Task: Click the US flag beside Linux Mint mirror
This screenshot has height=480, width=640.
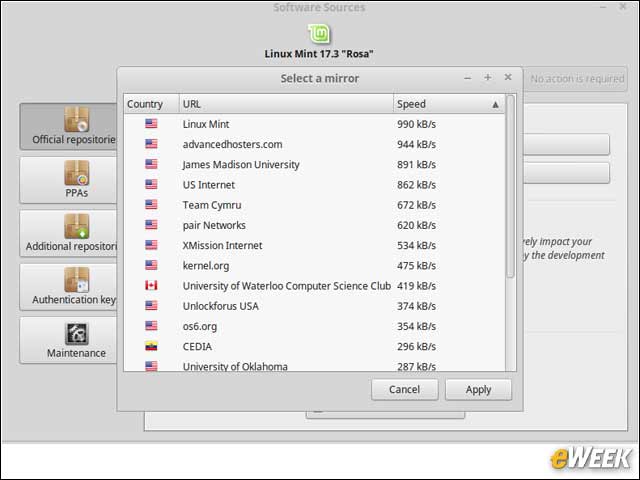Action: [151, 124]
